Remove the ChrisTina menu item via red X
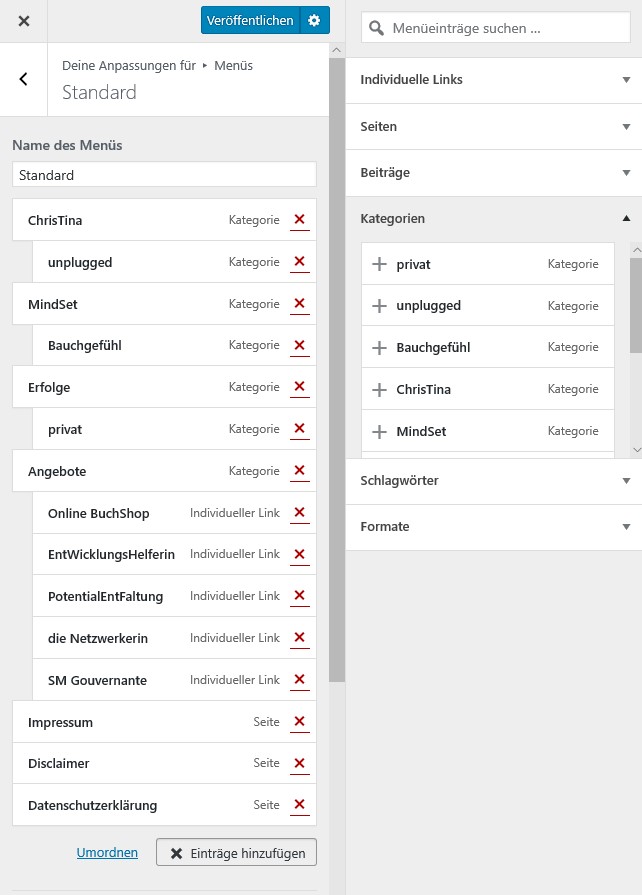The height and width of the screenshot is (895, 642). coord(299,220)
